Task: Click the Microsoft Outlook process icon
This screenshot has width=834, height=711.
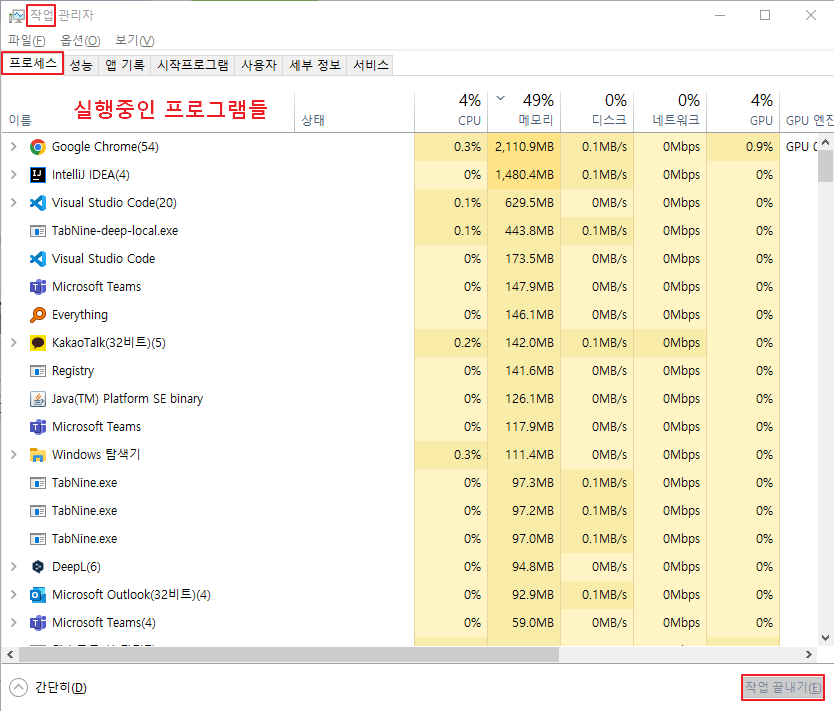Action: [x=38, y=595]
